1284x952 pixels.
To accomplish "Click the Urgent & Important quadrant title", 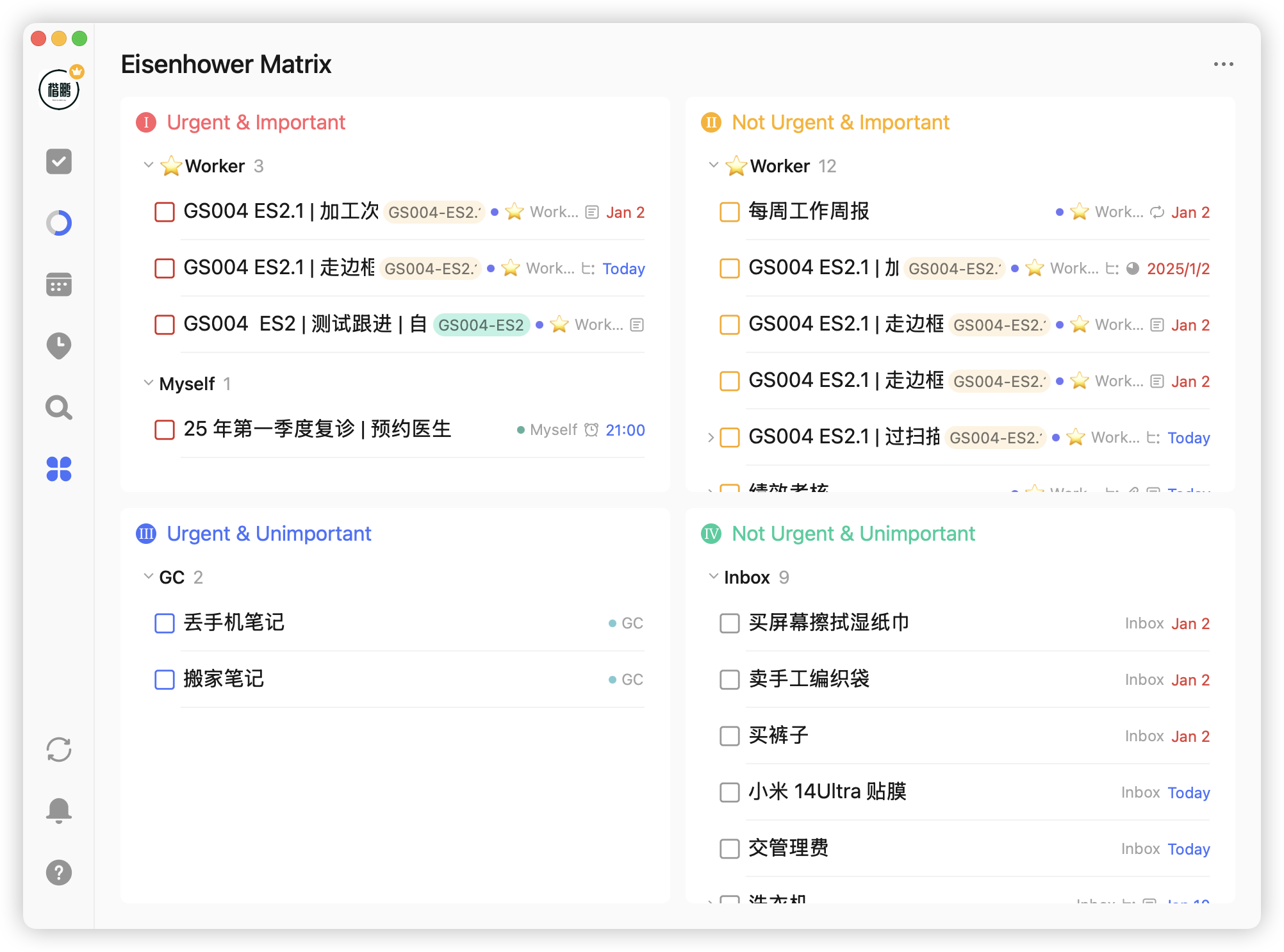I will [x=256, y=122].
